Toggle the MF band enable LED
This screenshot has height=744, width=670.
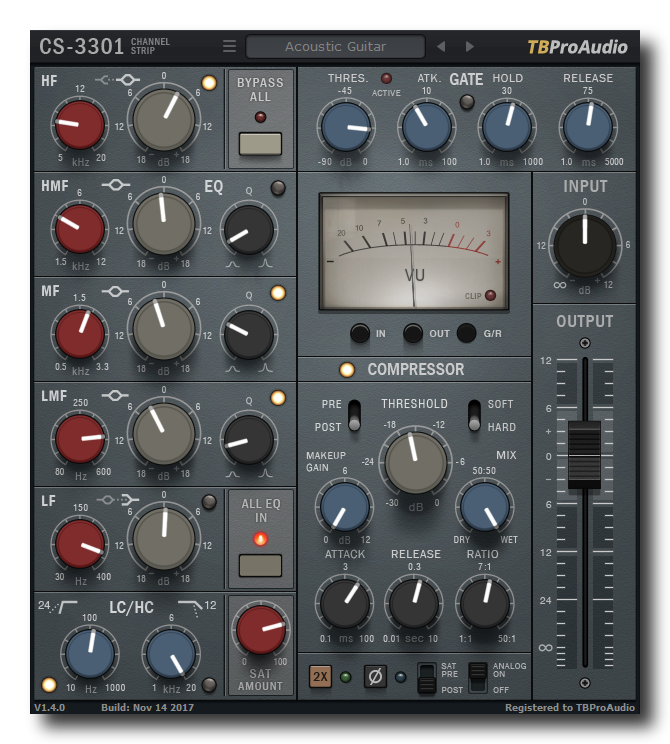(x=278, y=293)
